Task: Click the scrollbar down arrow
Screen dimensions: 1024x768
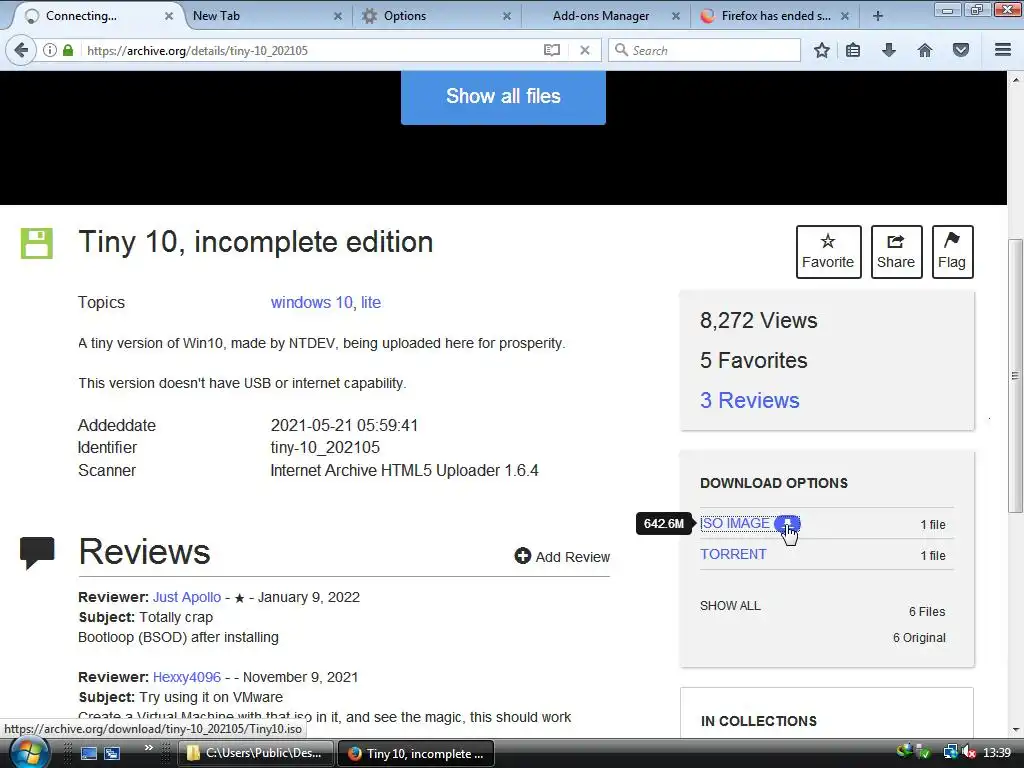Action: pyautogui.click(x=1015, y=730)
